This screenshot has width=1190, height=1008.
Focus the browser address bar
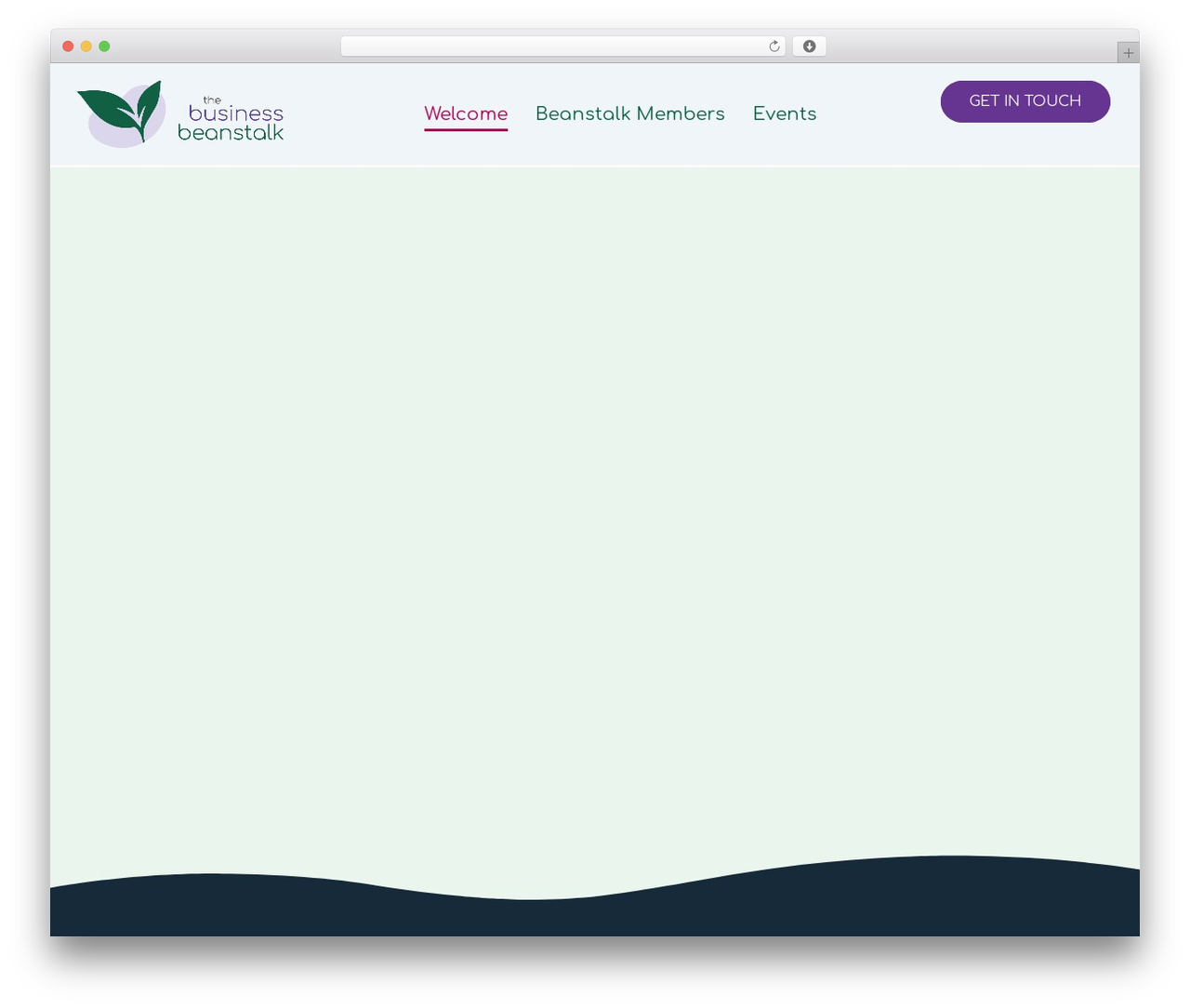(562, 46)
